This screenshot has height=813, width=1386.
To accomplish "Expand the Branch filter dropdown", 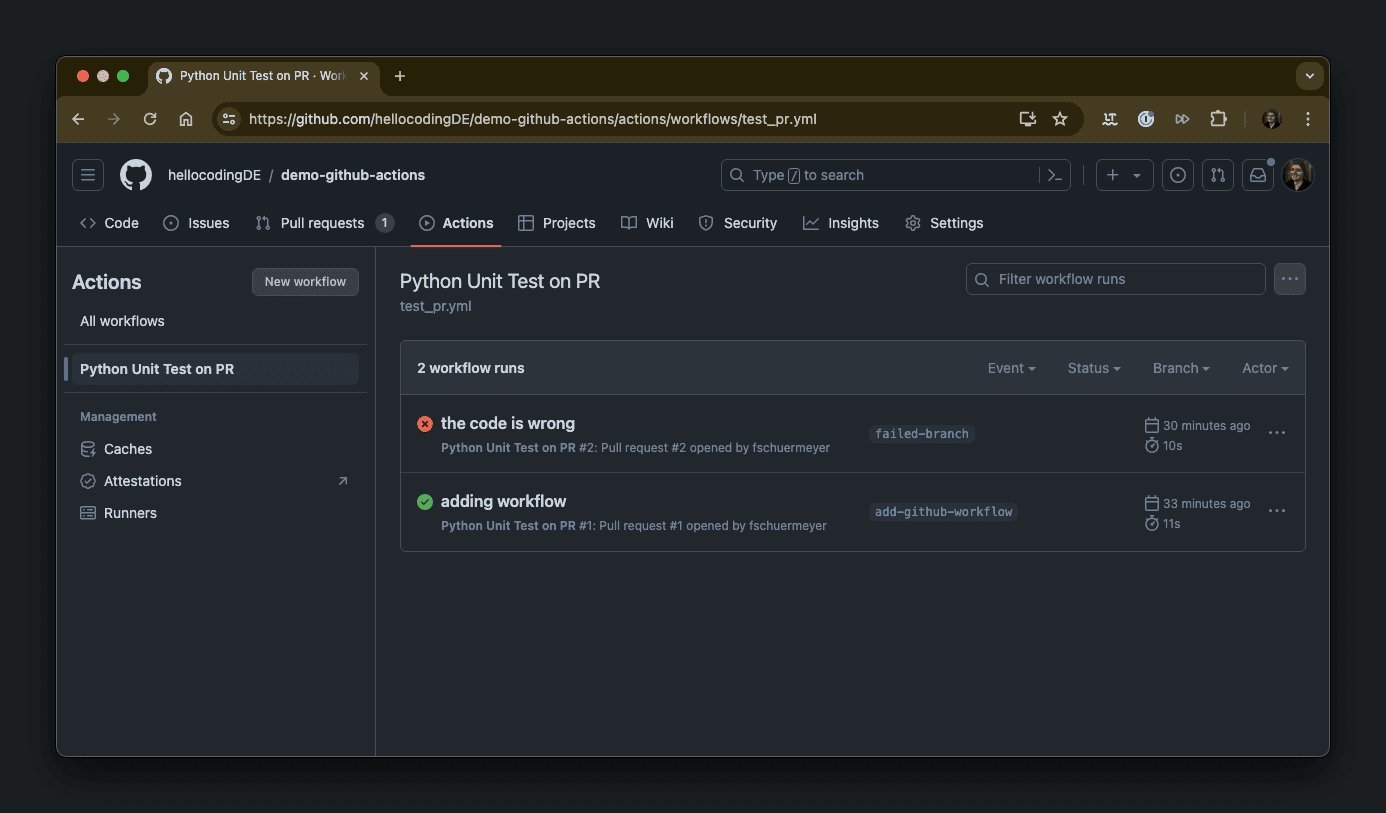I will click(1180, 368).
